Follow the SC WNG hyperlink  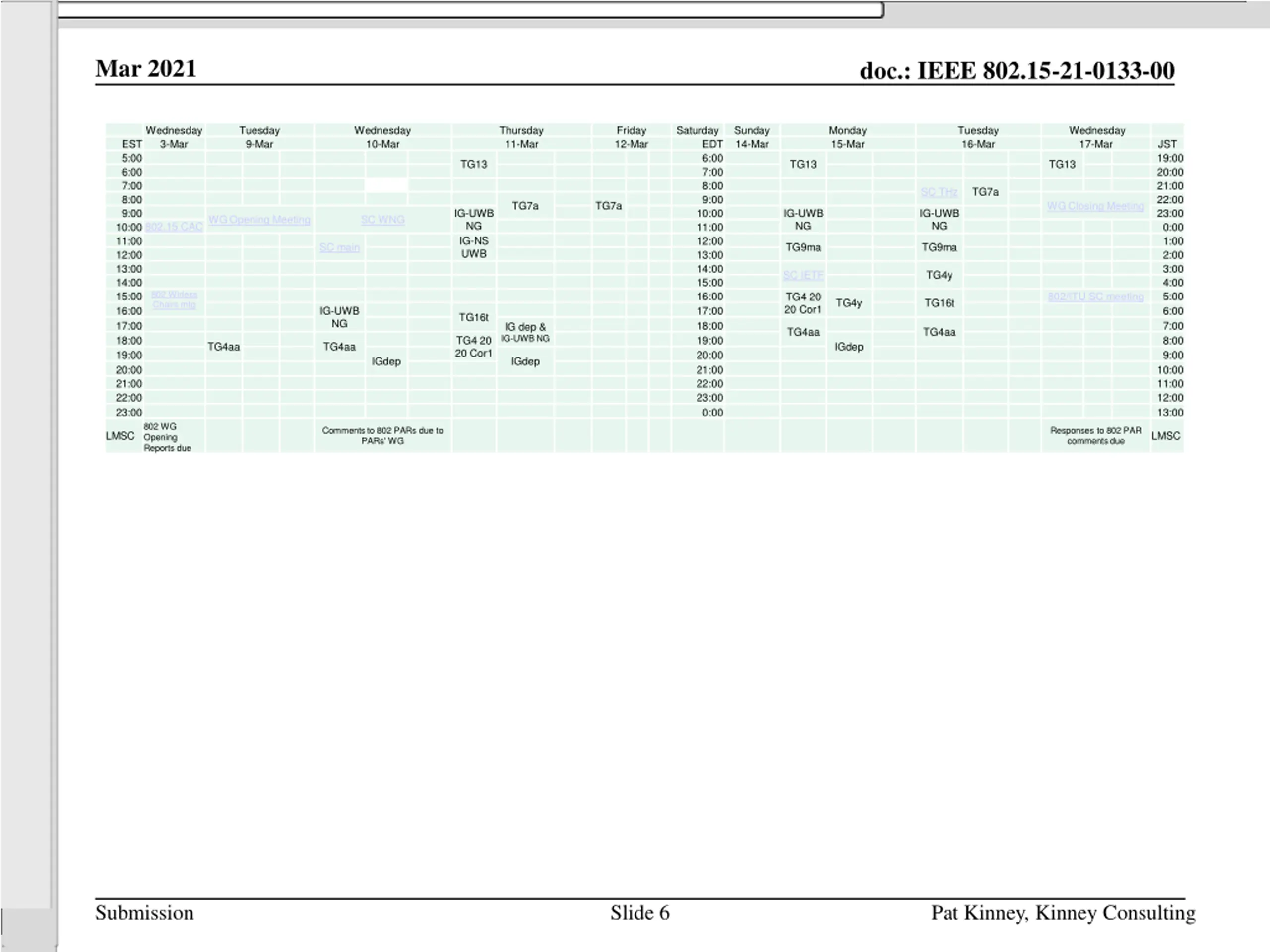click(382, 220)
